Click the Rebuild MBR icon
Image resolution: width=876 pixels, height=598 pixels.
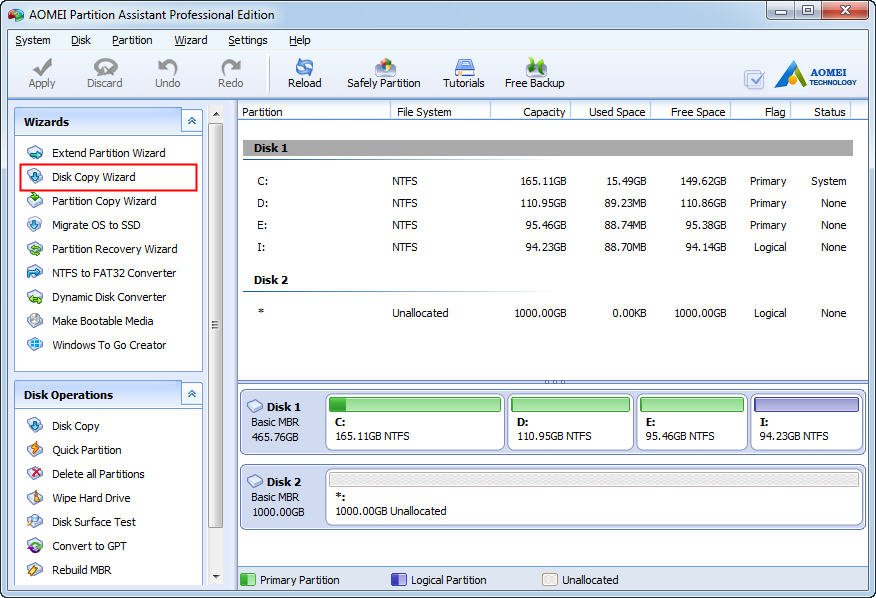click(35, 570)
